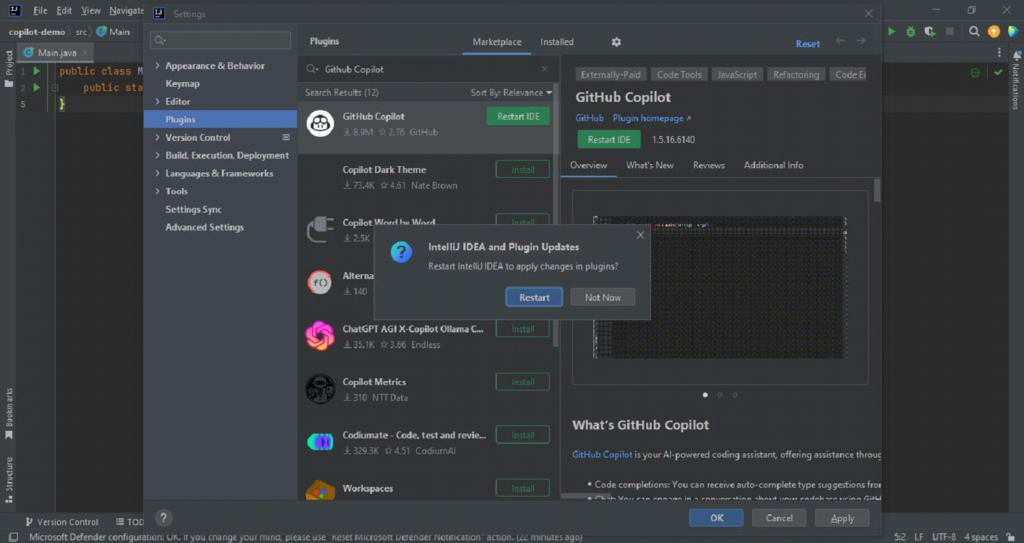Viewport: 1024px width, 543px height.
Task: Open the Additional Info tab
Action: (773, 165)
